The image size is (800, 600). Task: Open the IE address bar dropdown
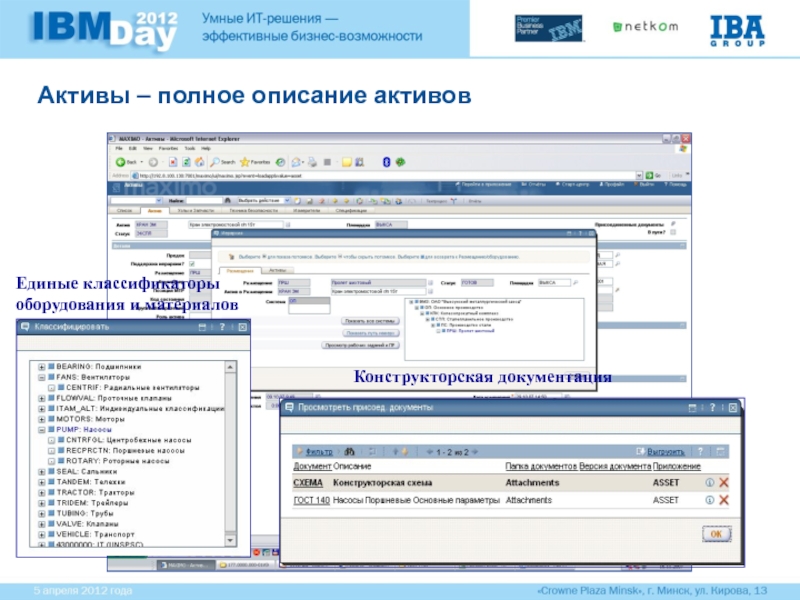[x=639, y=175]
